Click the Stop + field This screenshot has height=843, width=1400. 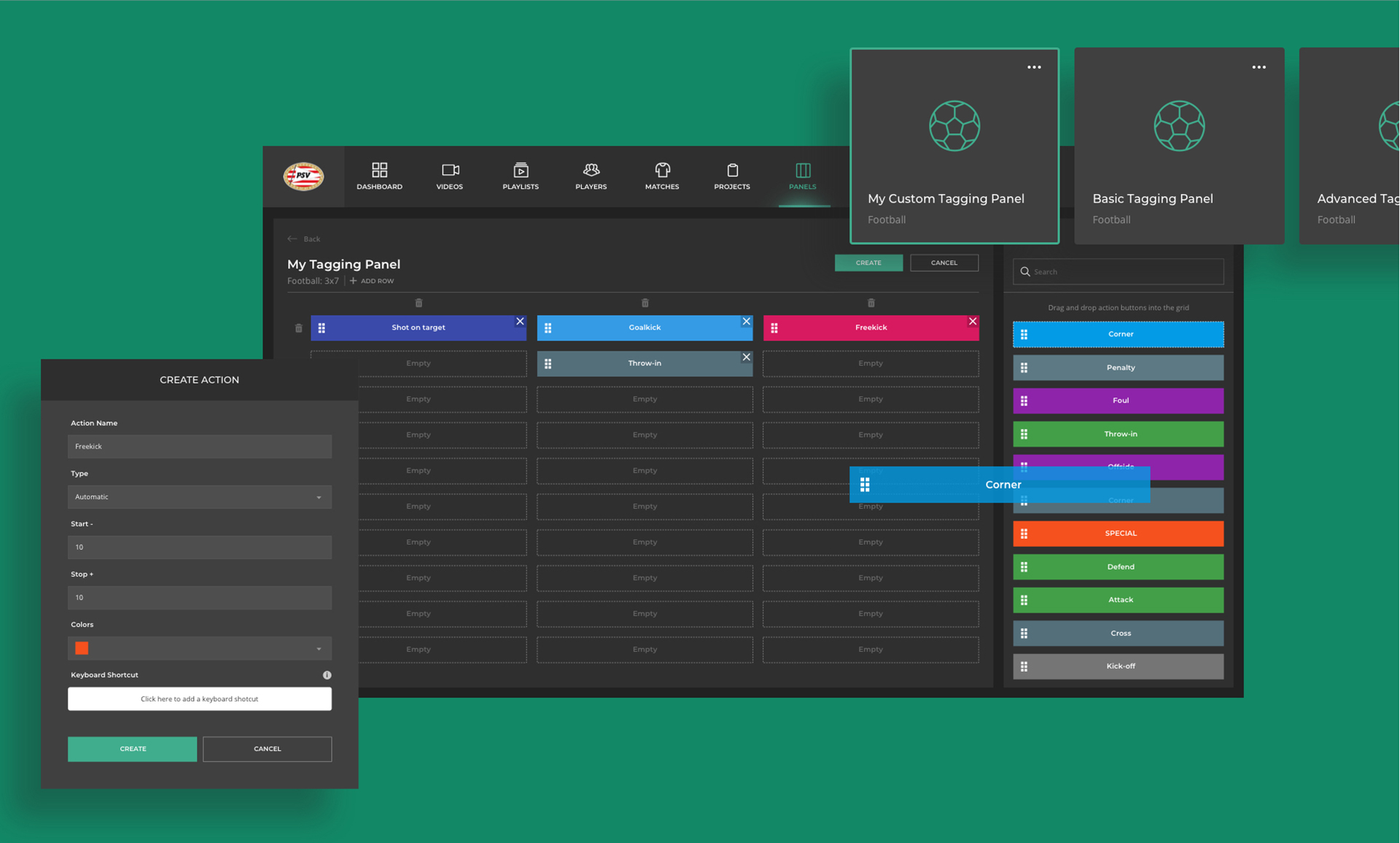pos(200,597)
